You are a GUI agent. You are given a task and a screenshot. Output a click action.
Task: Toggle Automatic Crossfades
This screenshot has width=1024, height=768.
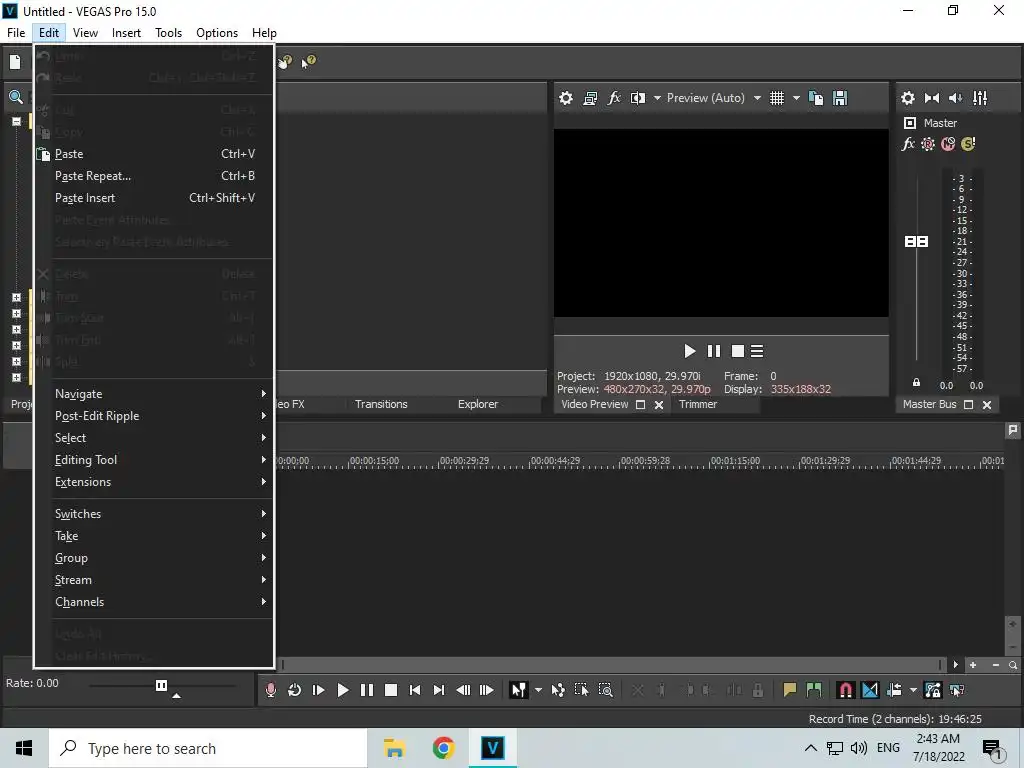point(870,690)
